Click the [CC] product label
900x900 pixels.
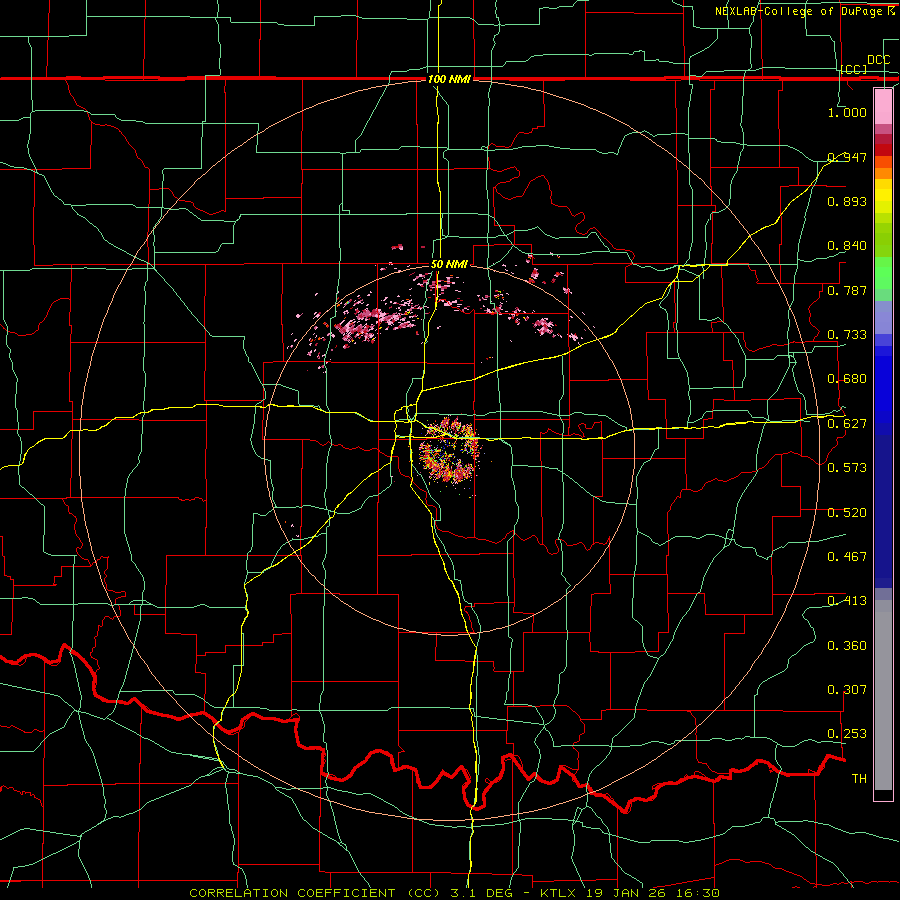click(854, 69)
